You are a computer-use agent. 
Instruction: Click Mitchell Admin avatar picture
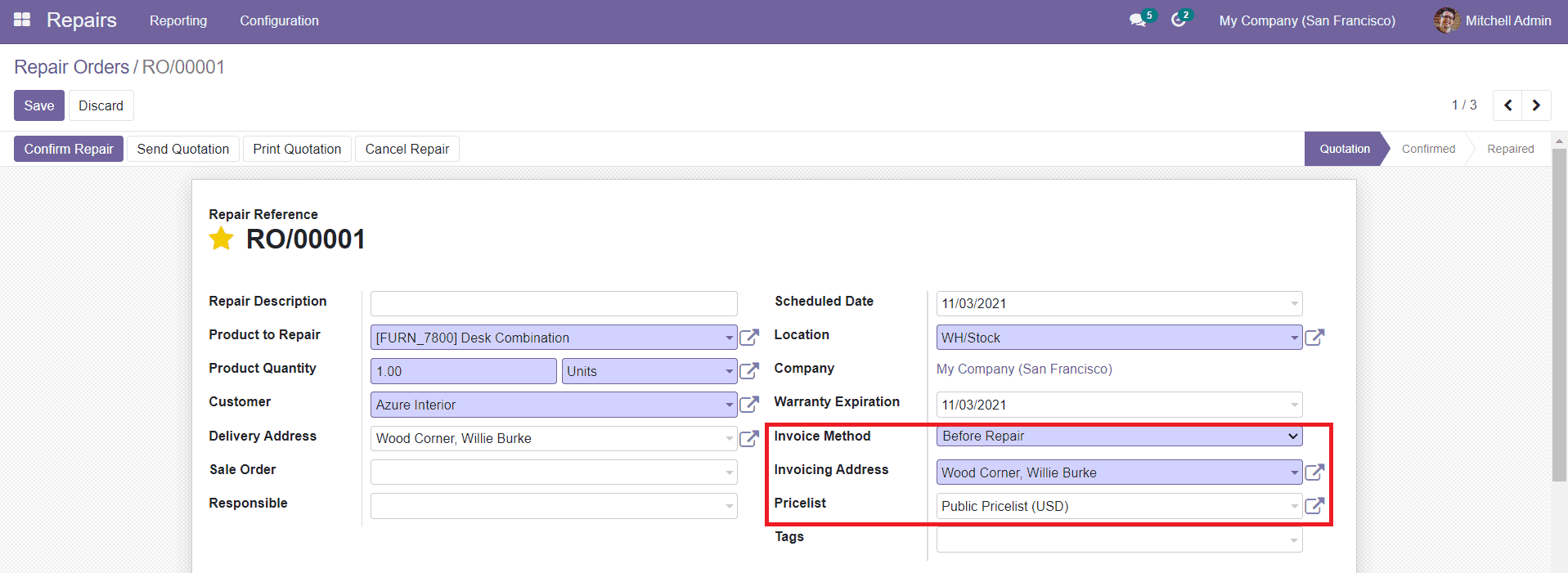click(1446, 20)
